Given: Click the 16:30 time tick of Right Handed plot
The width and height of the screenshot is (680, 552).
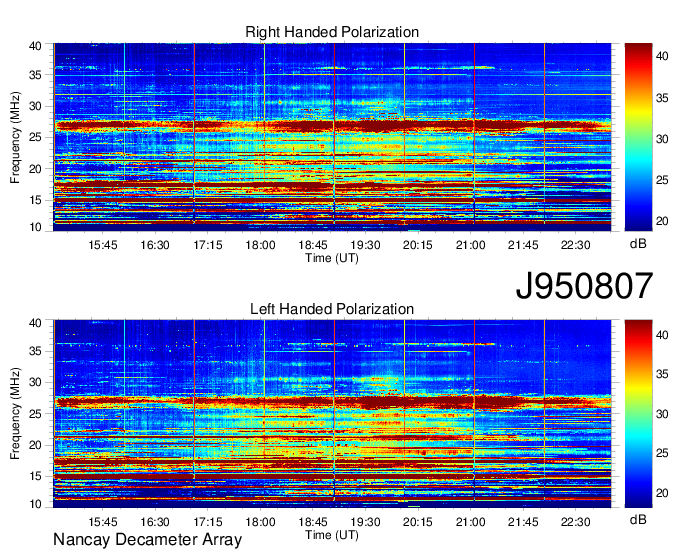Looking at the screenshot, I should click(x=155, y=245).
